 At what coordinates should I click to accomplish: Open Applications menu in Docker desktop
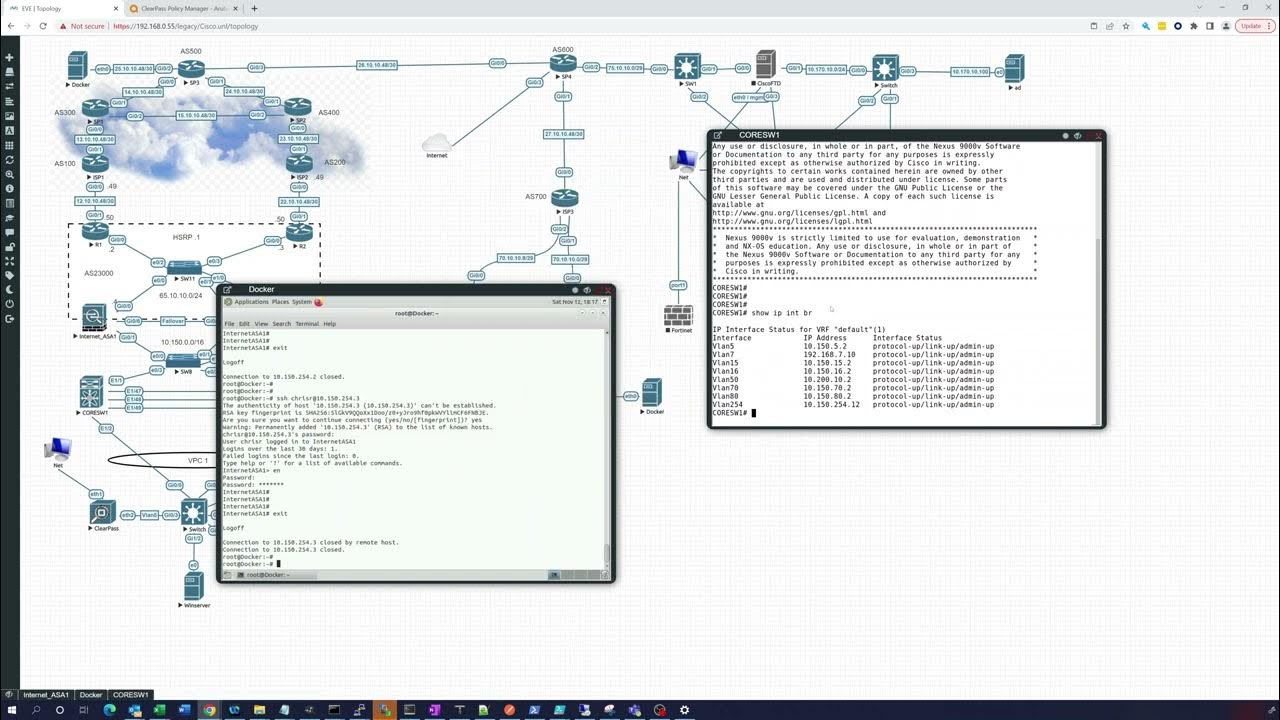[251, 302]
